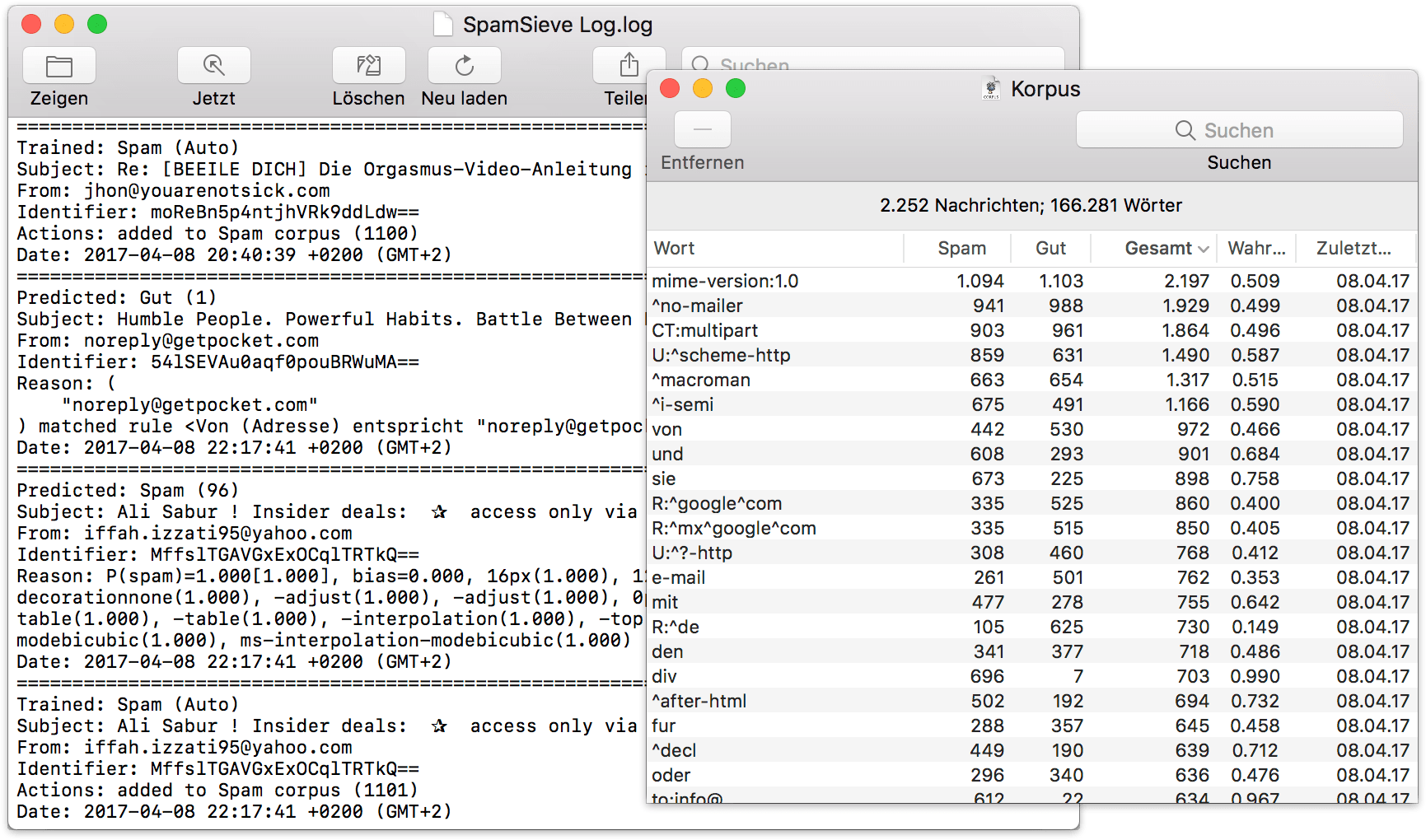Toggle Gesamt column sort arrow
1426x840 pixels.
click(x=1204, y=249)
